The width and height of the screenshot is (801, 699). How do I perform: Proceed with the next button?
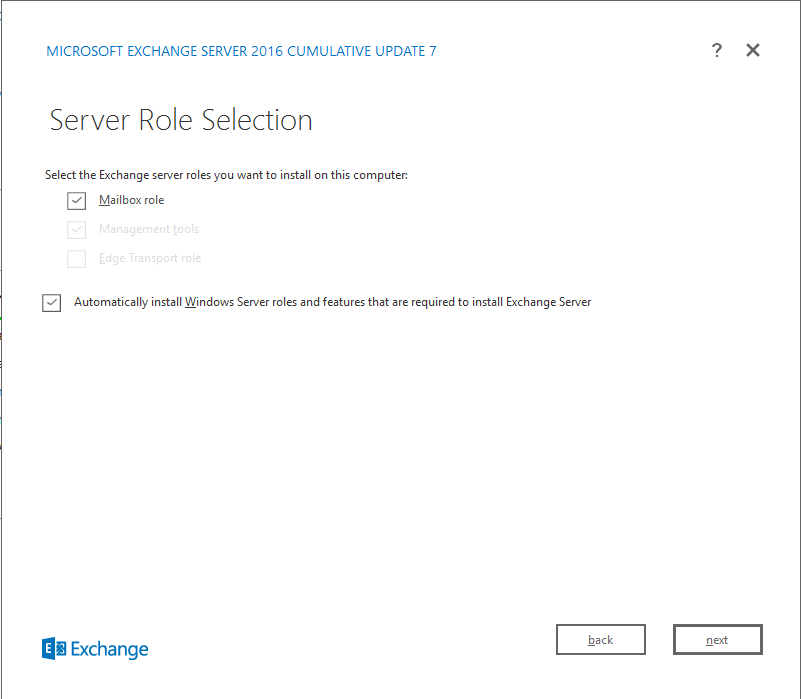tap(717, 639)
